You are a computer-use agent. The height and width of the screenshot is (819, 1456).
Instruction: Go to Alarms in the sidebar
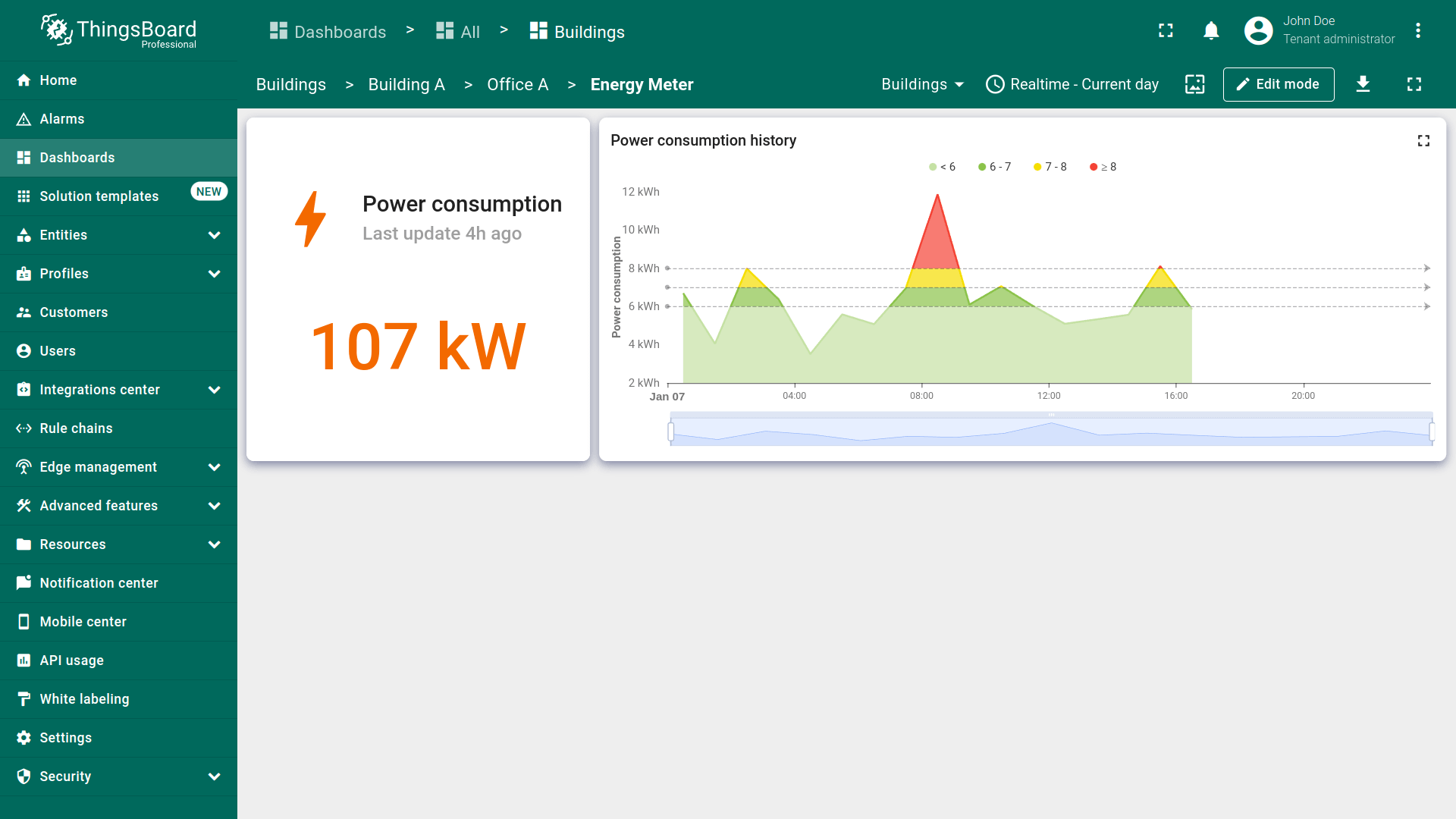tap(62, 119)
